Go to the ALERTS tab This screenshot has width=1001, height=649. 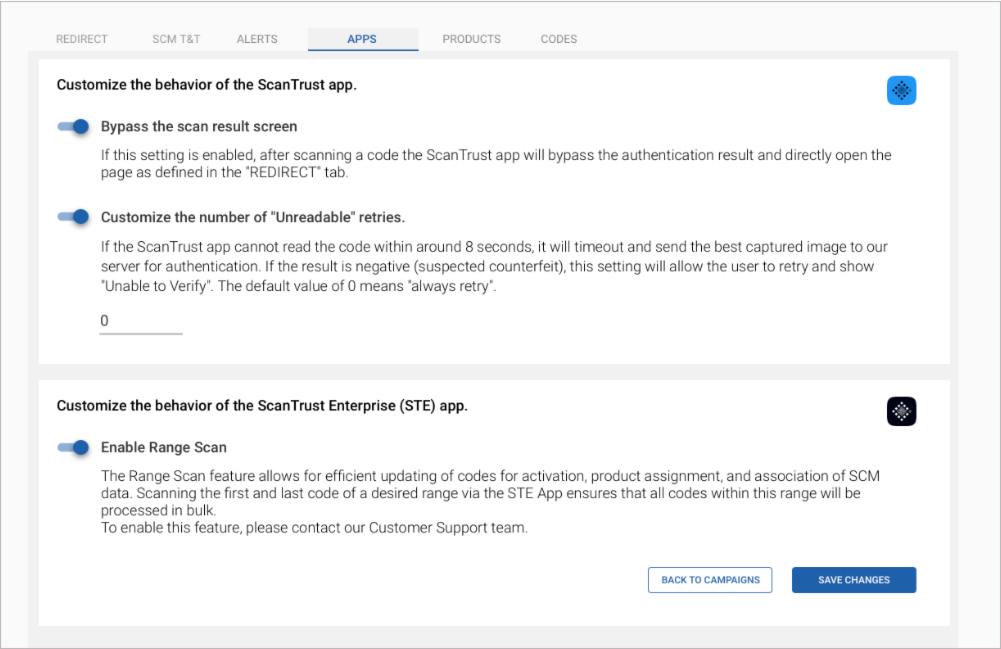[257, 39]
